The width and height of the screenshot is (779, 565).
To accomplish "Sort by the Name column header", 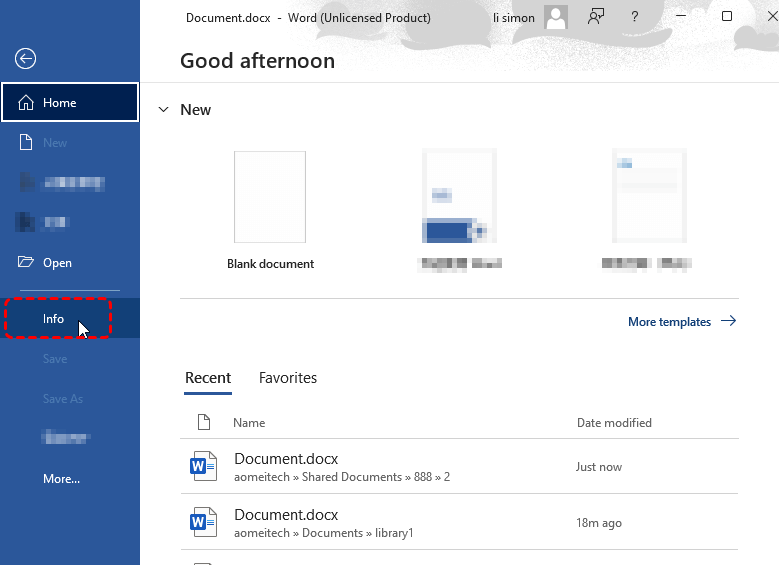I will point(249,423).
